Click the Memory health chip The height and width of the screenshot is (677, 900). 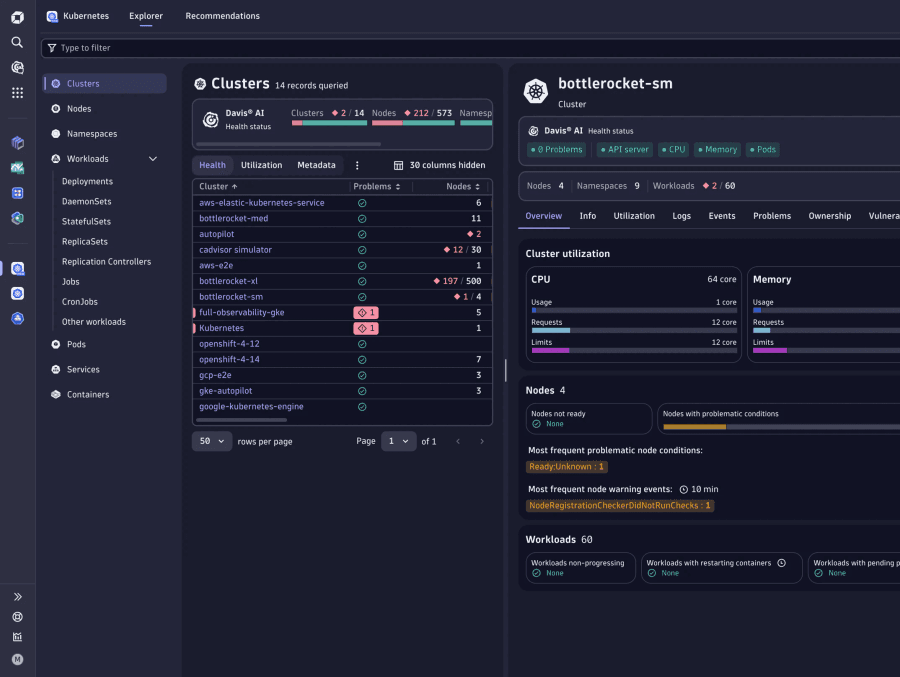(x=717, y=150)
